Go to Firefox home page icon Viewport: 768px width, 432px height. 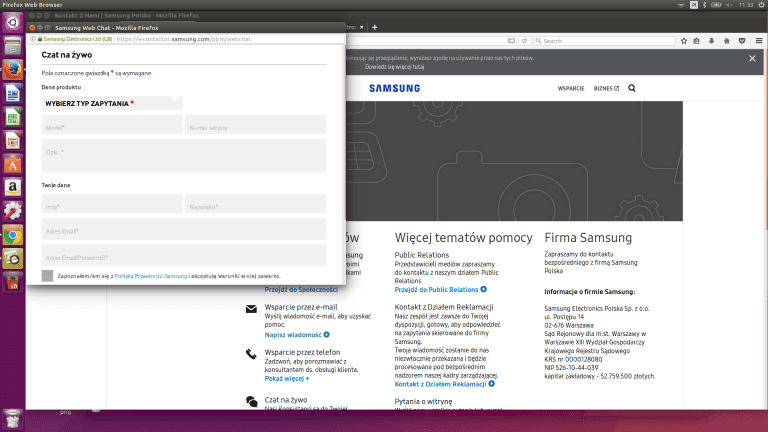(x=727, y=41)
